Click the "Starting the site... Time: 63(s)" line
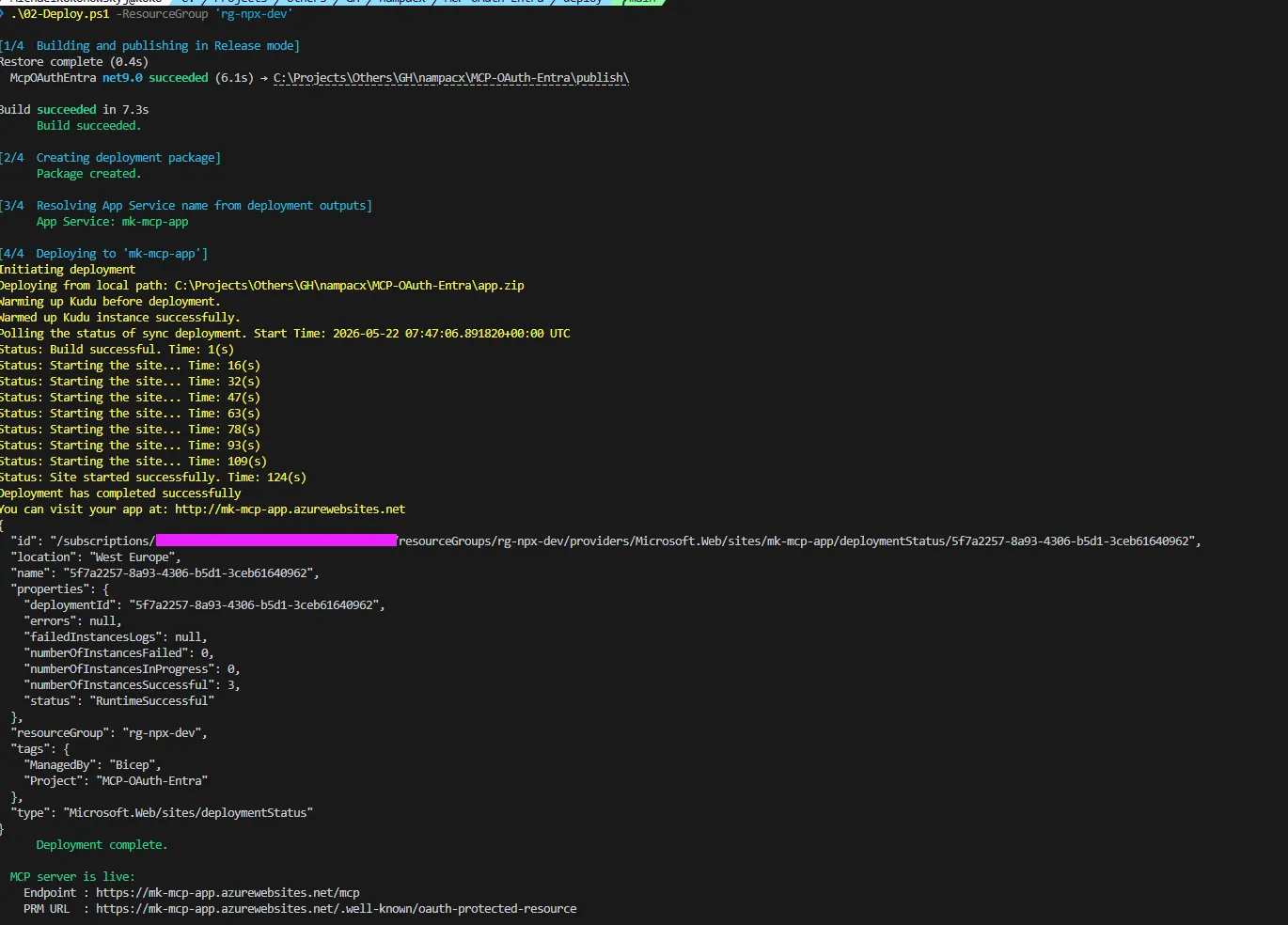Image resolution: width=1288 pixels, height=925 pixels. point(130,414)
